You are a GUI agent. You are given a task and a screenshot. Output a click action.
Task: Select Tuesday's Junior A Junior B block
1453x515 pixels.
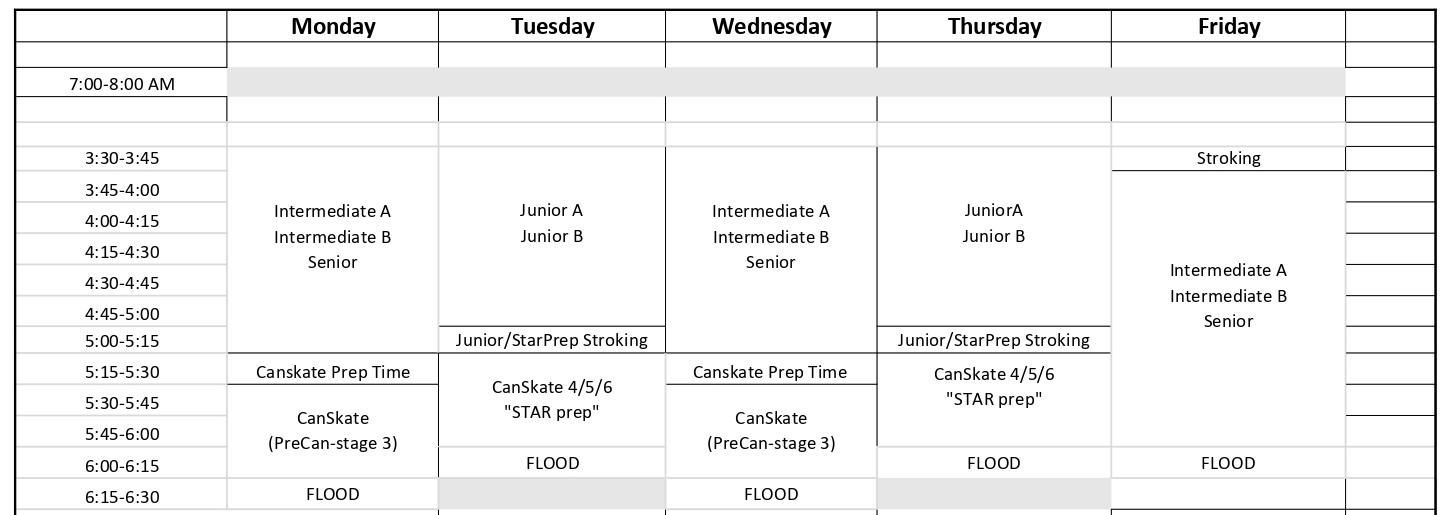coord(552,224)
